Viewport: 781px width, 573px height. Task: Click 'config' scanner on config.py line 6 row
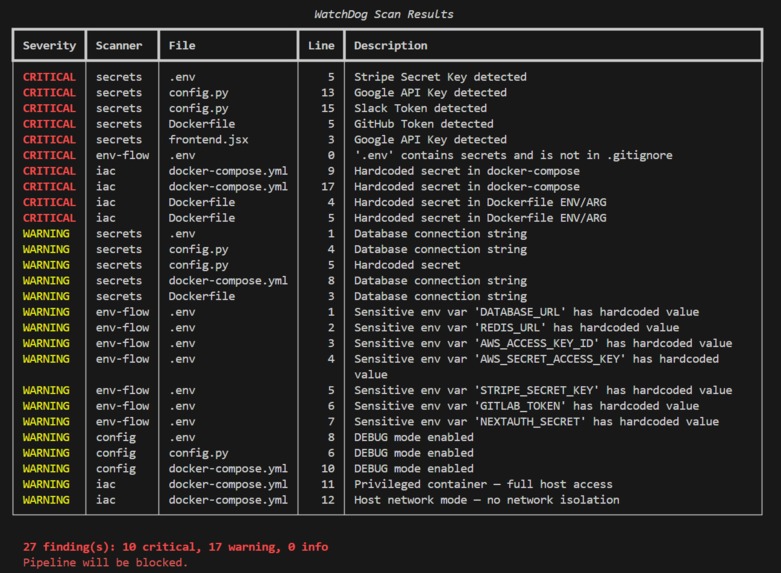click(x=116, y=452)
